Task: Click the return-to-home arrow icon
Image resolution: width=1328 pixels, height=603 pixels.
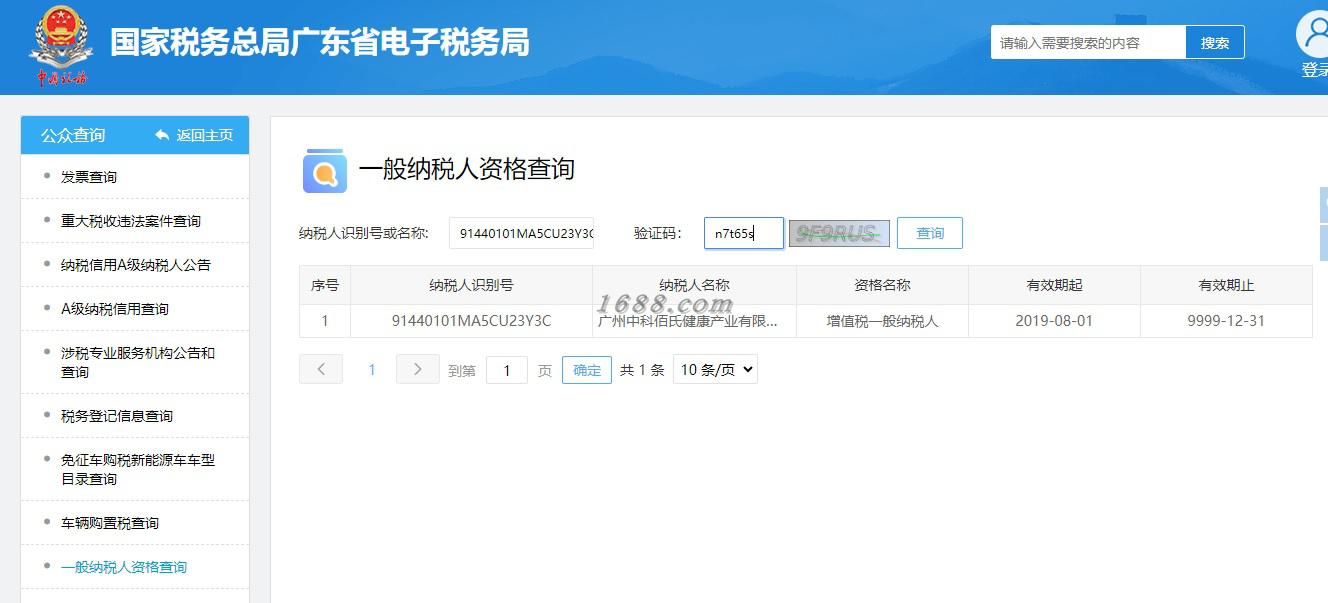Action: point(162,135)
